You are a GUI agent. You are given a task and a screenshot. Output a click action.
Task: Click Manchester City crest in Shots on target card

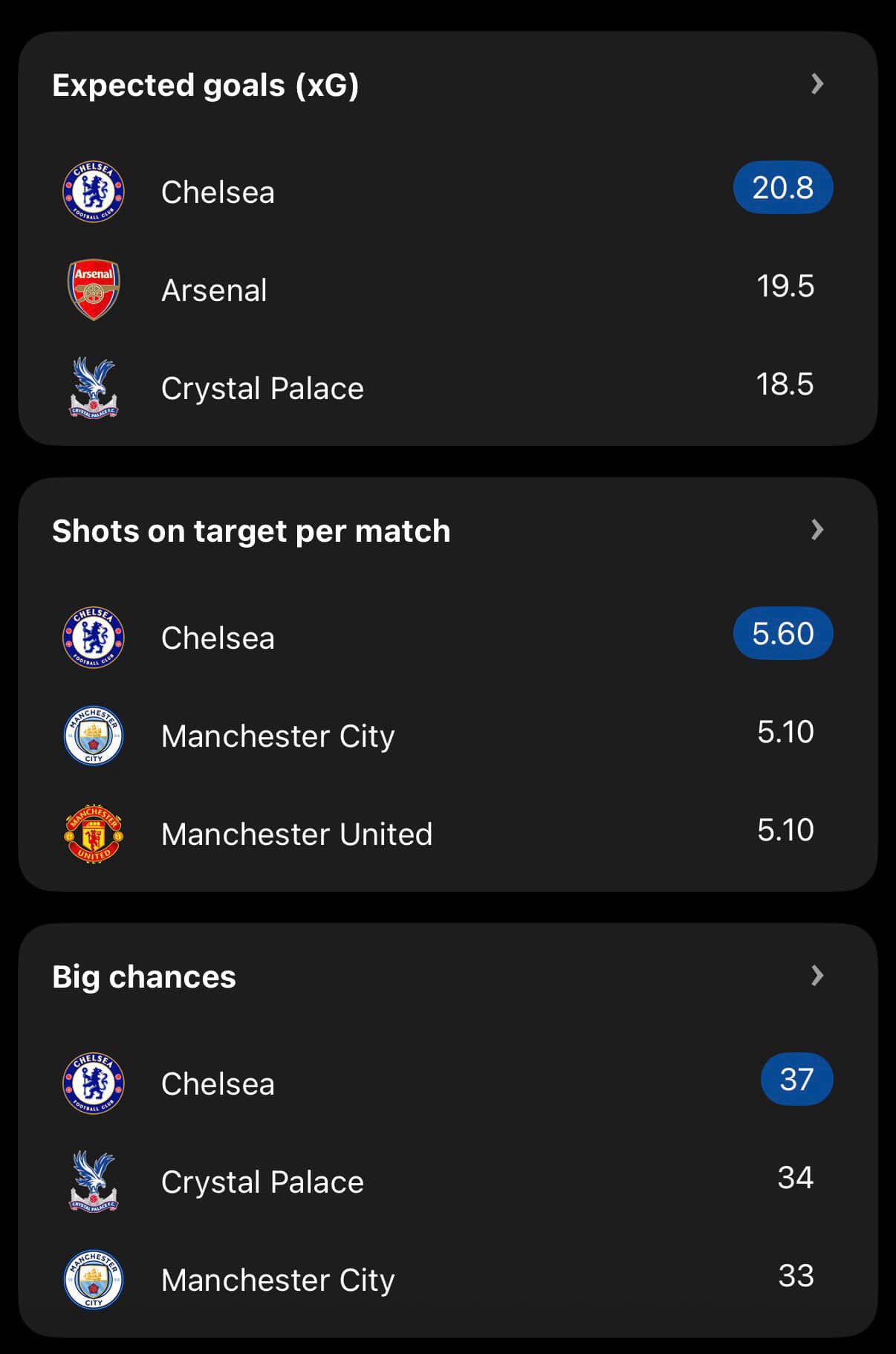[94, 736]
